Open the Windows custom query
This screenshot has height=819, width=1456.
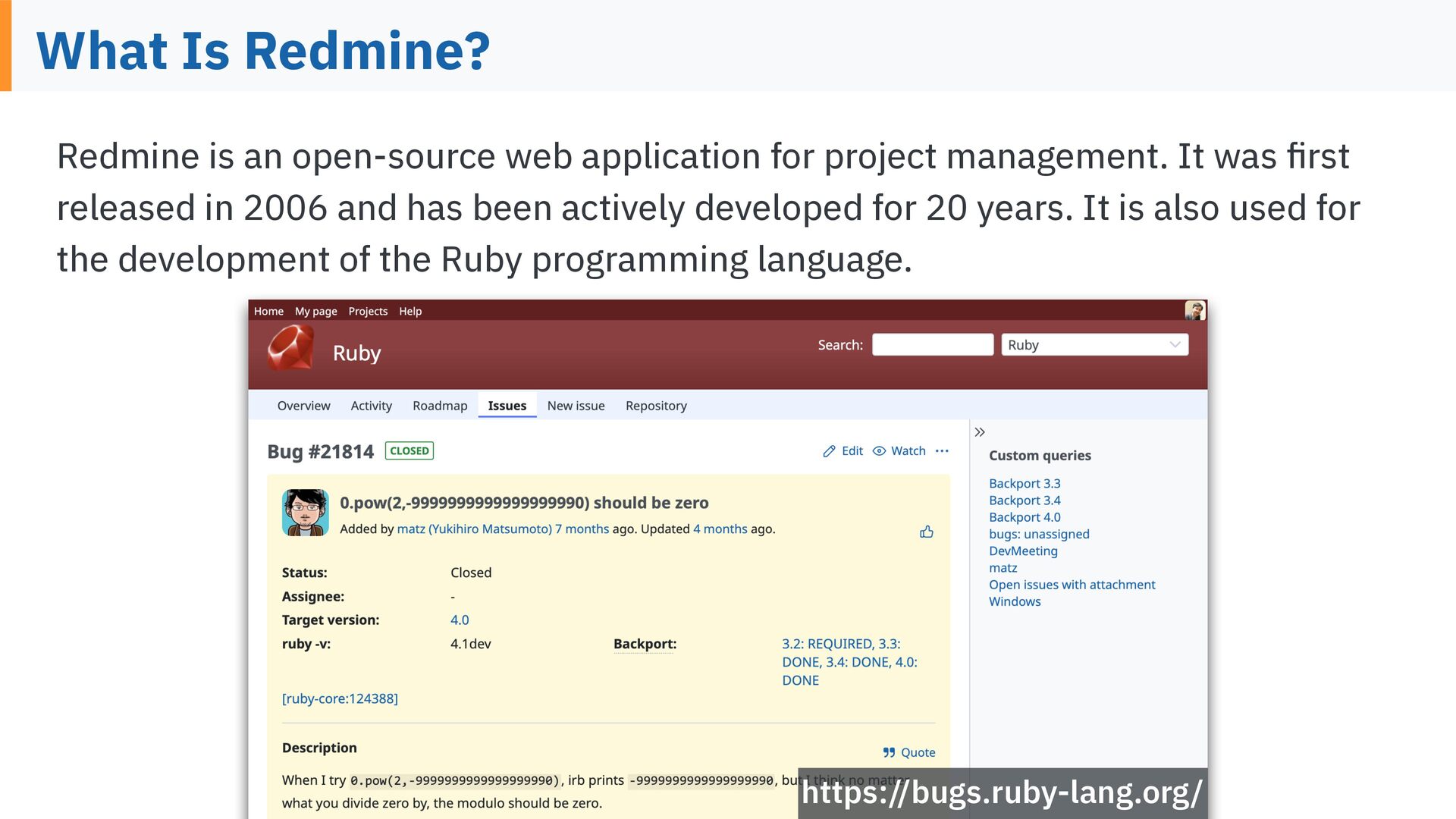point(1015,601)
